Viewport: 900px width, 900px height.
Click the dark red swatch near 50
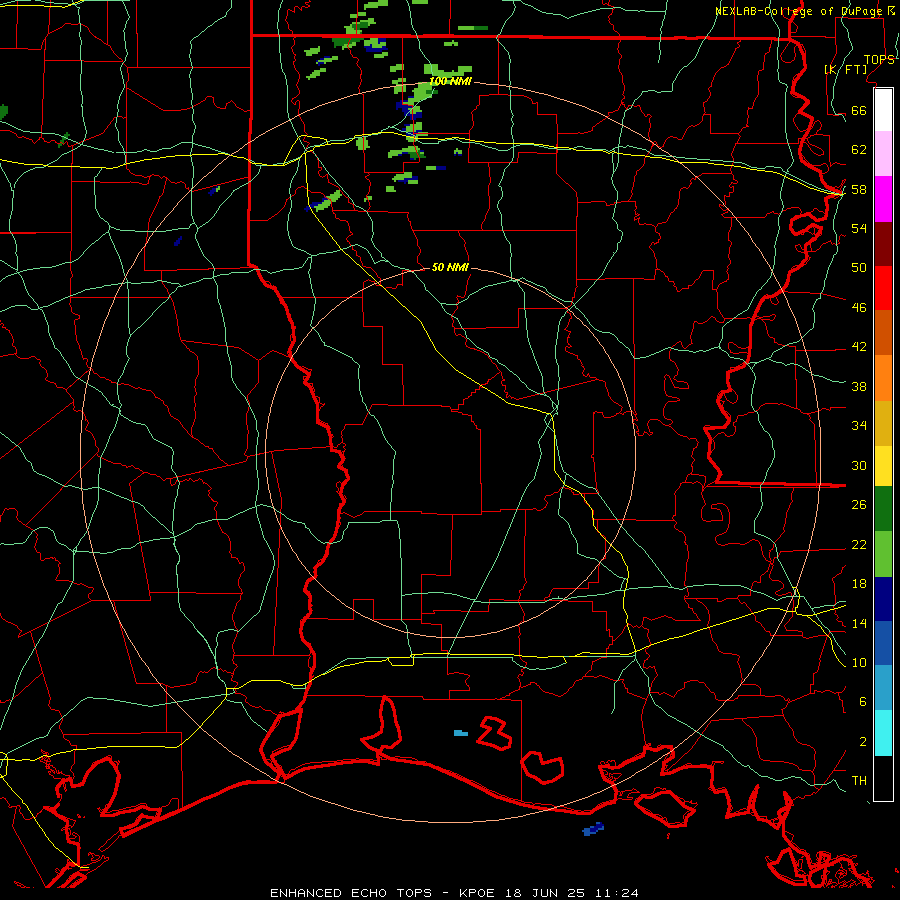(x=883, y=244)
